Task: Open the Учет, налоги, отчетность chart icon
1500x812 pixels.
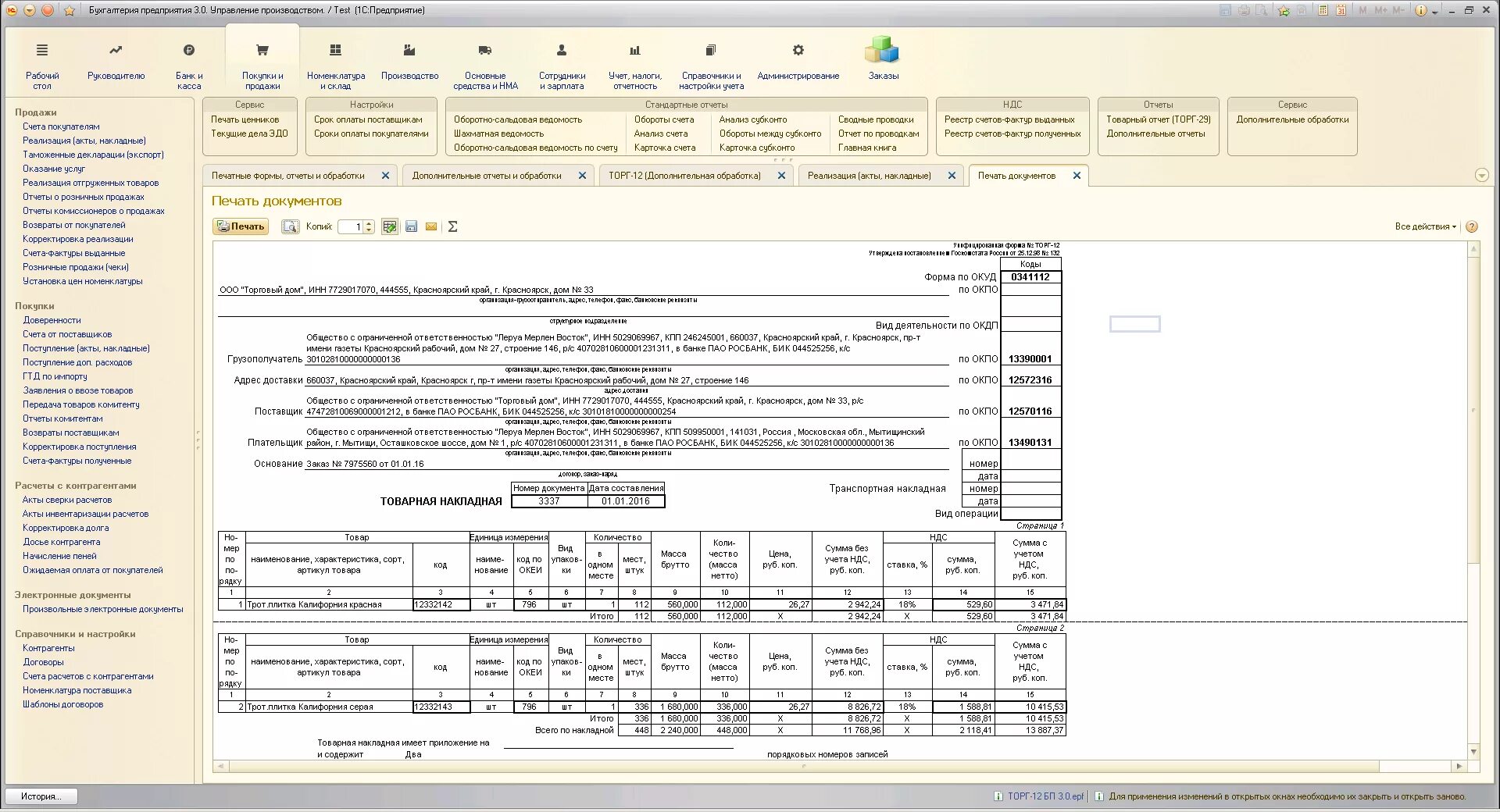Action: pos(635,50)
